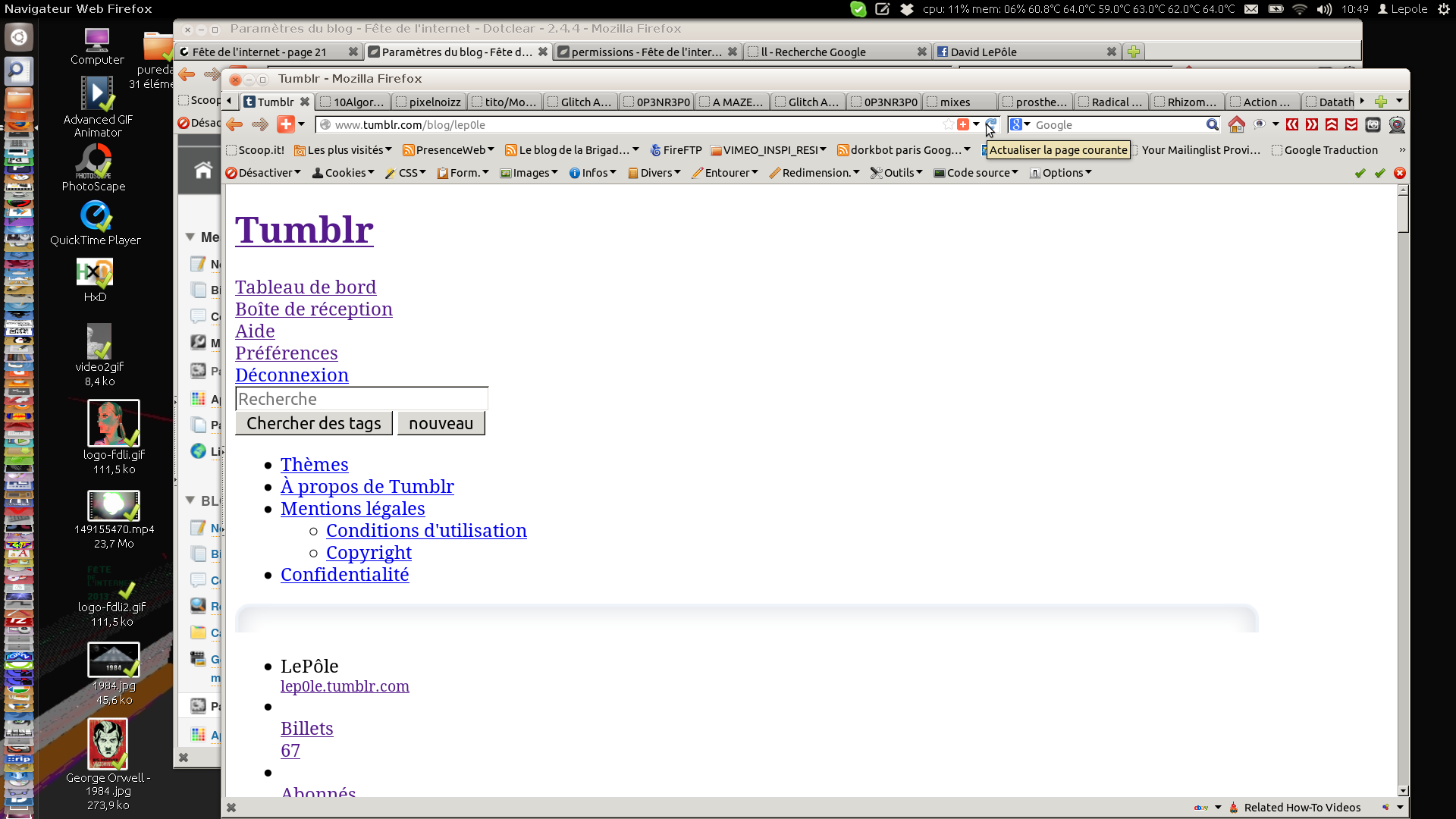Click the orange back arrow in Tumblr window
Screen dimensions: 1456x819
pos(234,124)
